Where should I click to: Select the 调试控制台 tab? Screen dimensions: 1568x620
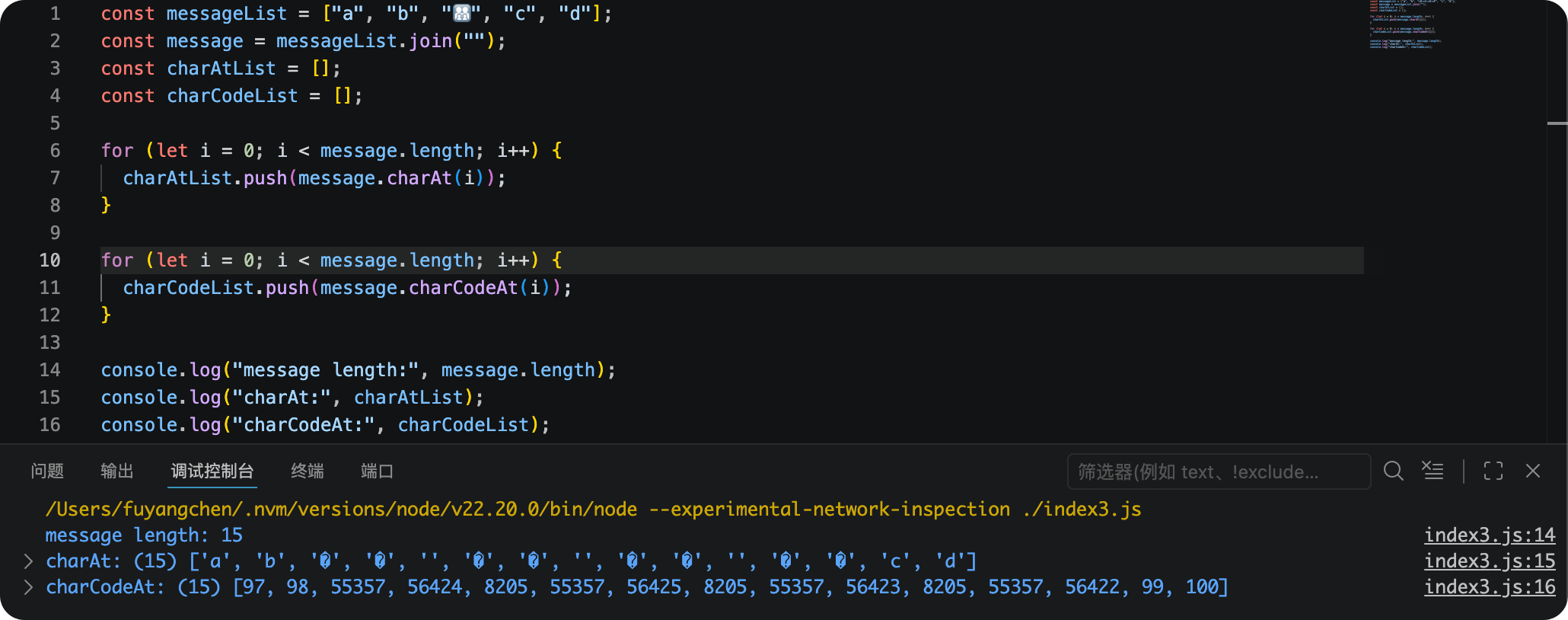[212, 471]
